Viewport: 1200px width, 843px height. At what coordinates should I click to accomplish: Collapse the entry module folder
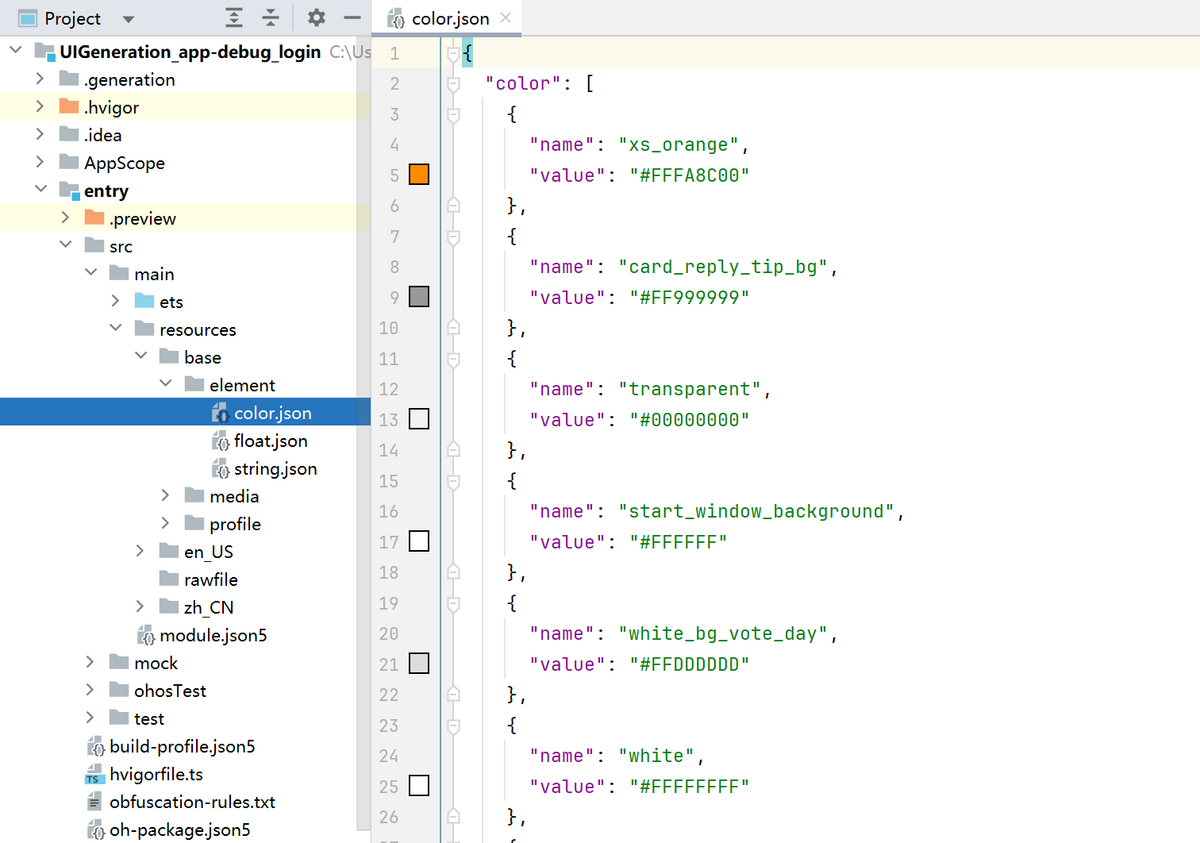click(40, 190)
